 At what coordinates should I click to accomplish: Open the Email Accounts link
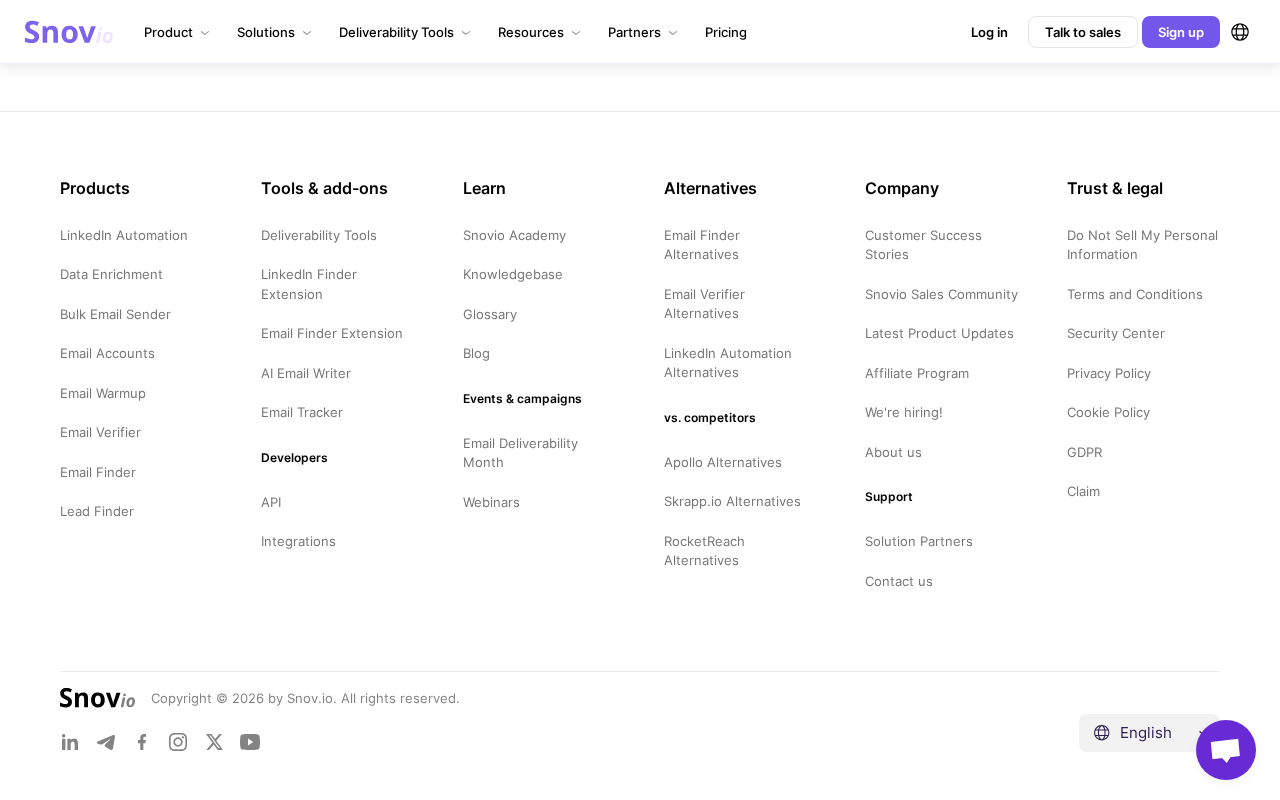(107, 353)
